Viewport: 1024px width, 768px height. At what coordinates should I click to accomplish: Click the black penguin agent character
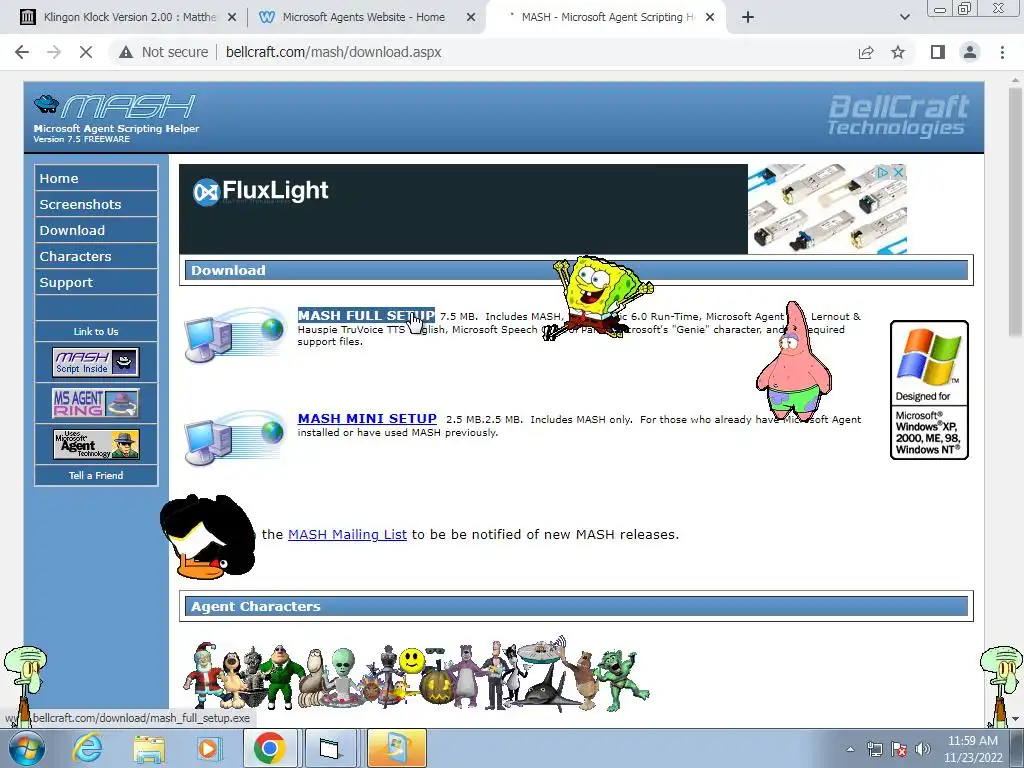pyautogui.click(x=208, y=537)
